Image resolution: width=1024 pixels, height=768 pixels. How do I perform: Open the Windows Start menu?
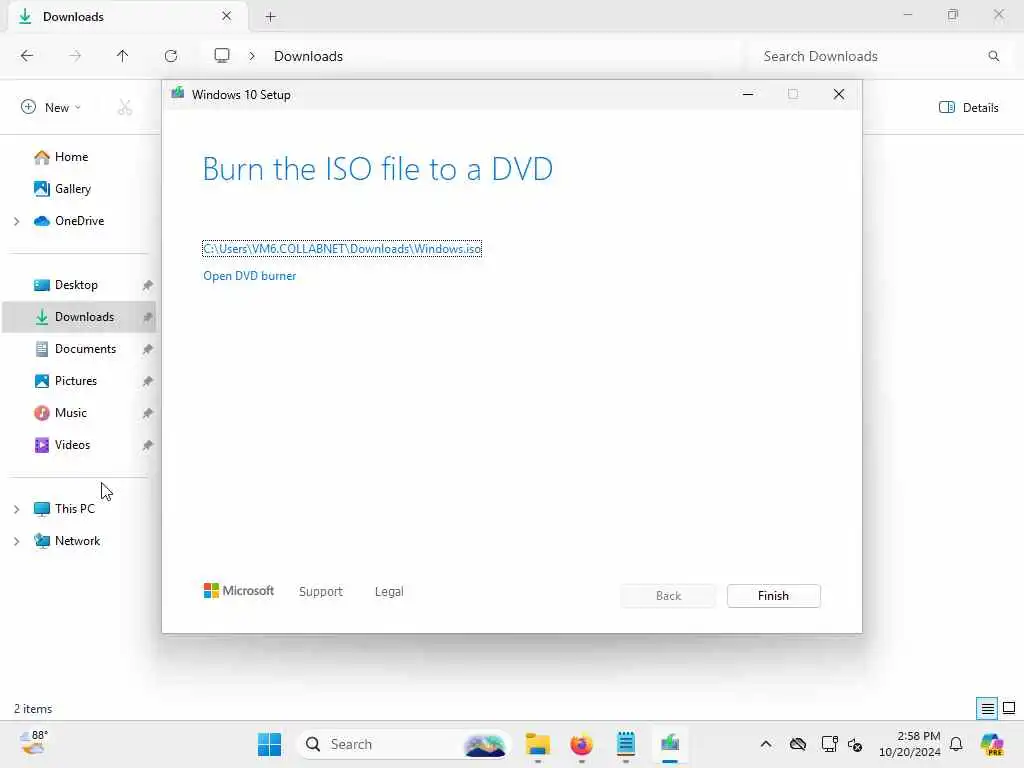[x=269, y=744]
